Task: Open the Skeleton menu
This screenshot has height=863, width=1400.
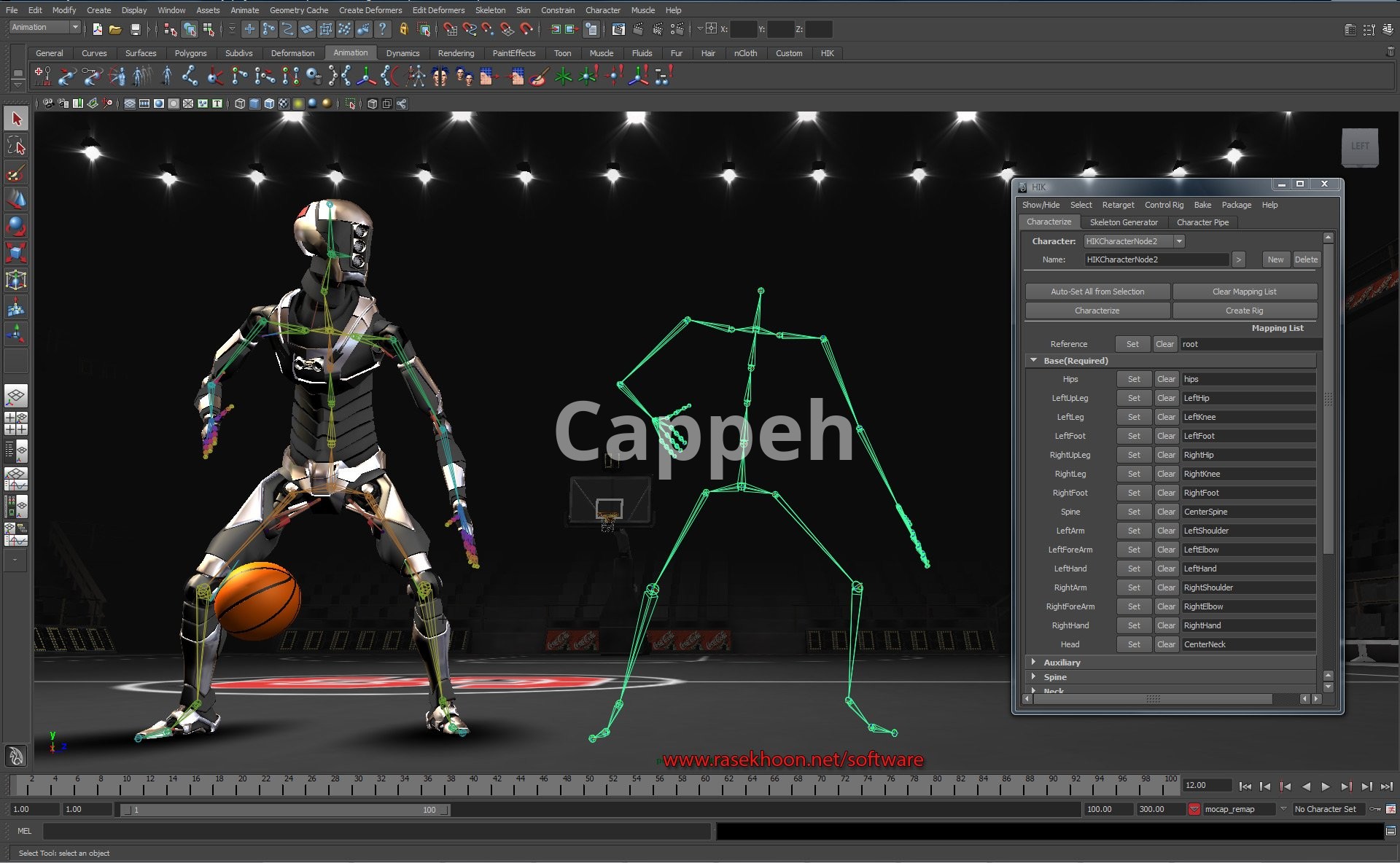Action: pyautogui.click(x=490, y=10)
